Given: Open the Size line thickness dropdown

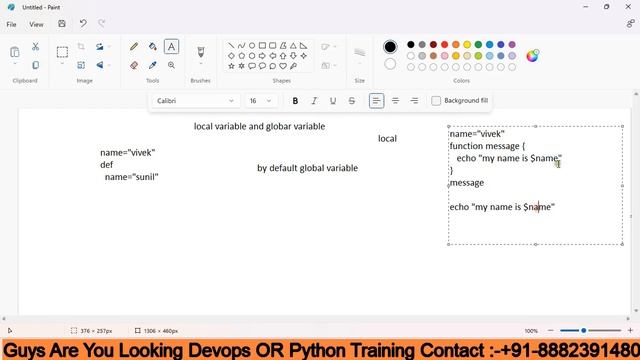Looking at the screenshot, I should pos(360,55).
